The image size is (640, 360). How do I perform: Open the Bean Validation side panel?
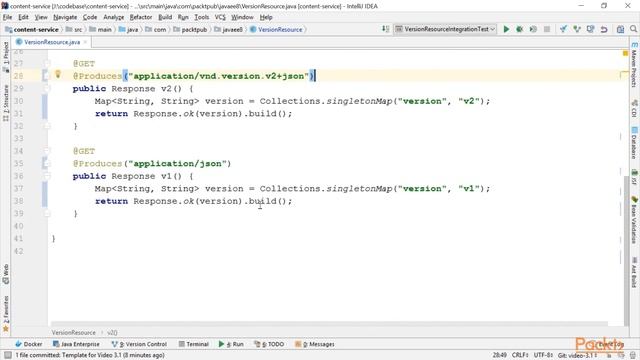point(634,219)
